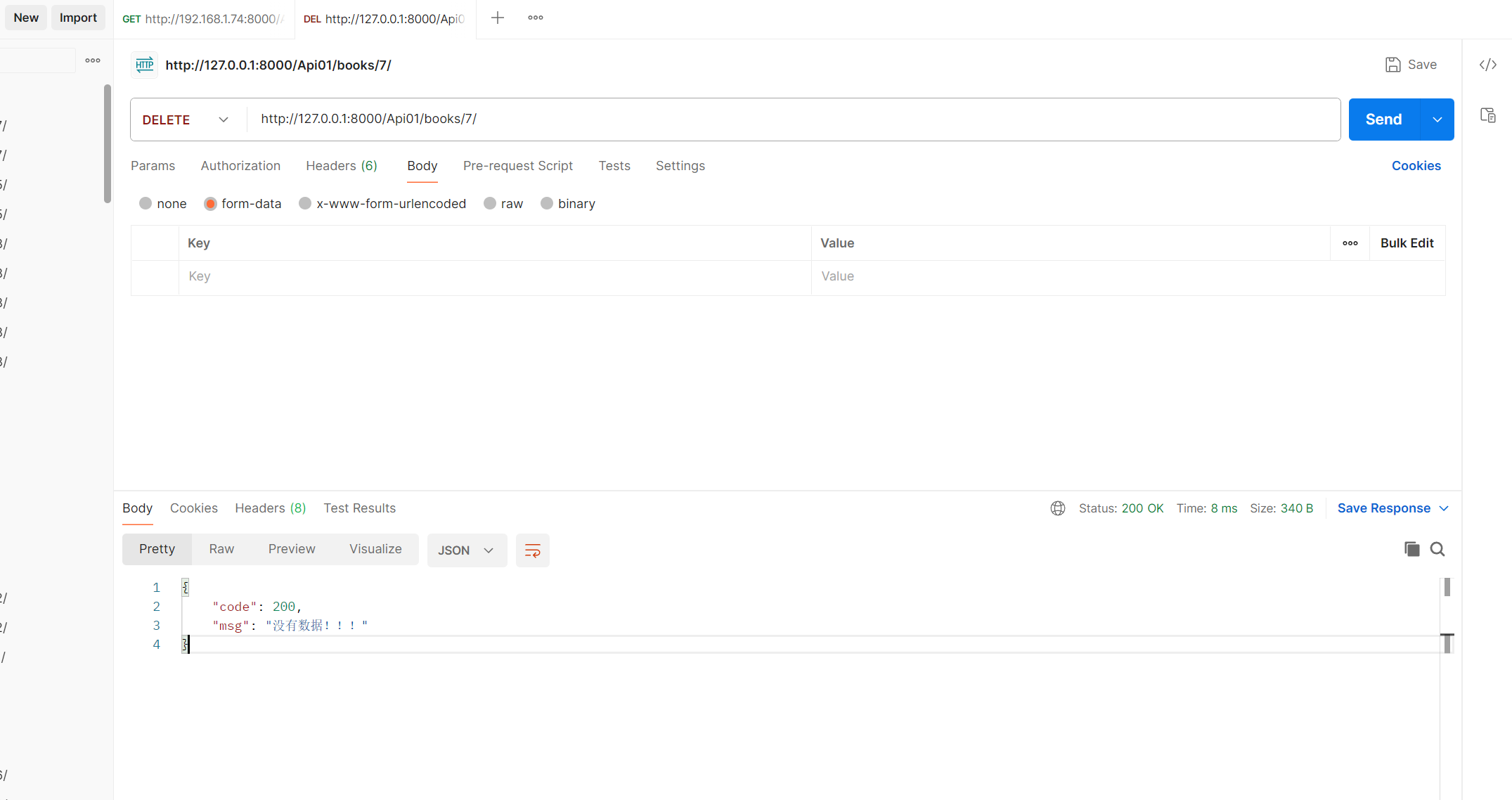Image resolution: width=1512 pixels, height=800 pixels.
Task: Open the DELETE method dropdown
Action: pyautogui.click(x=186, y=120)
